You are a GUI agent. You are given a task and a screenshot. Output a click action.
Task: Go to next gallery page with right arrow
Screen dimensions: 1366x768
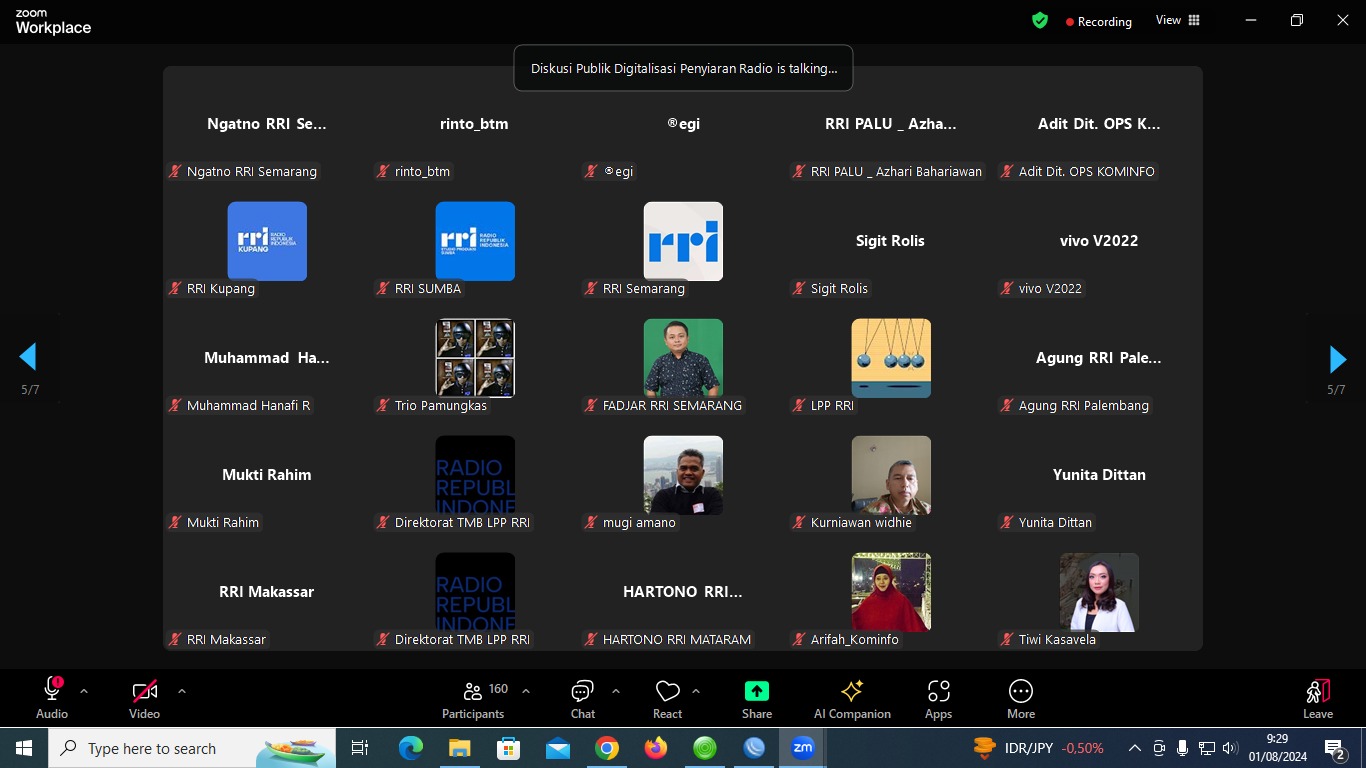click(x=1337, y=358)
